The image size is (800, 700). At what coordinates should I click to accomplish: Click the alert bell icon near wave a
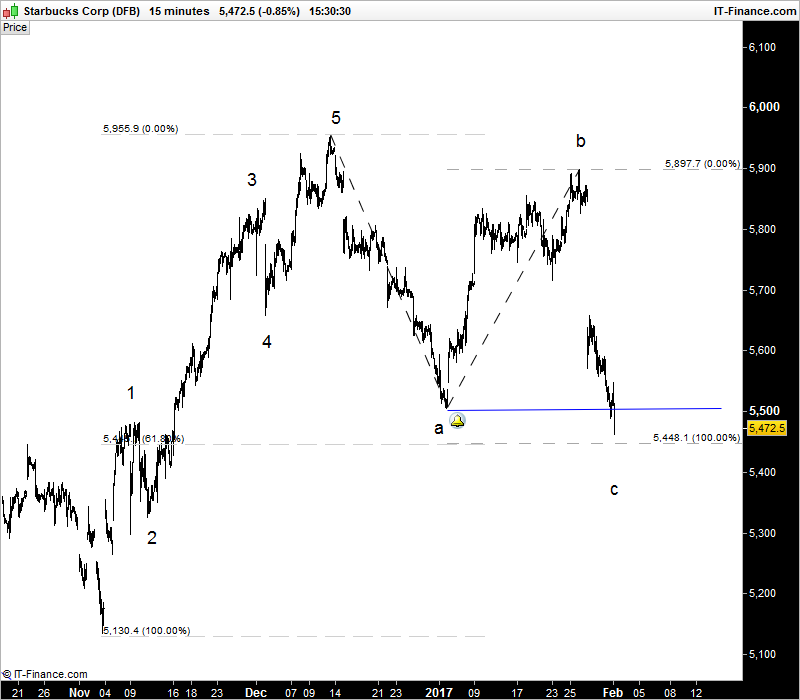pos(457,421)
